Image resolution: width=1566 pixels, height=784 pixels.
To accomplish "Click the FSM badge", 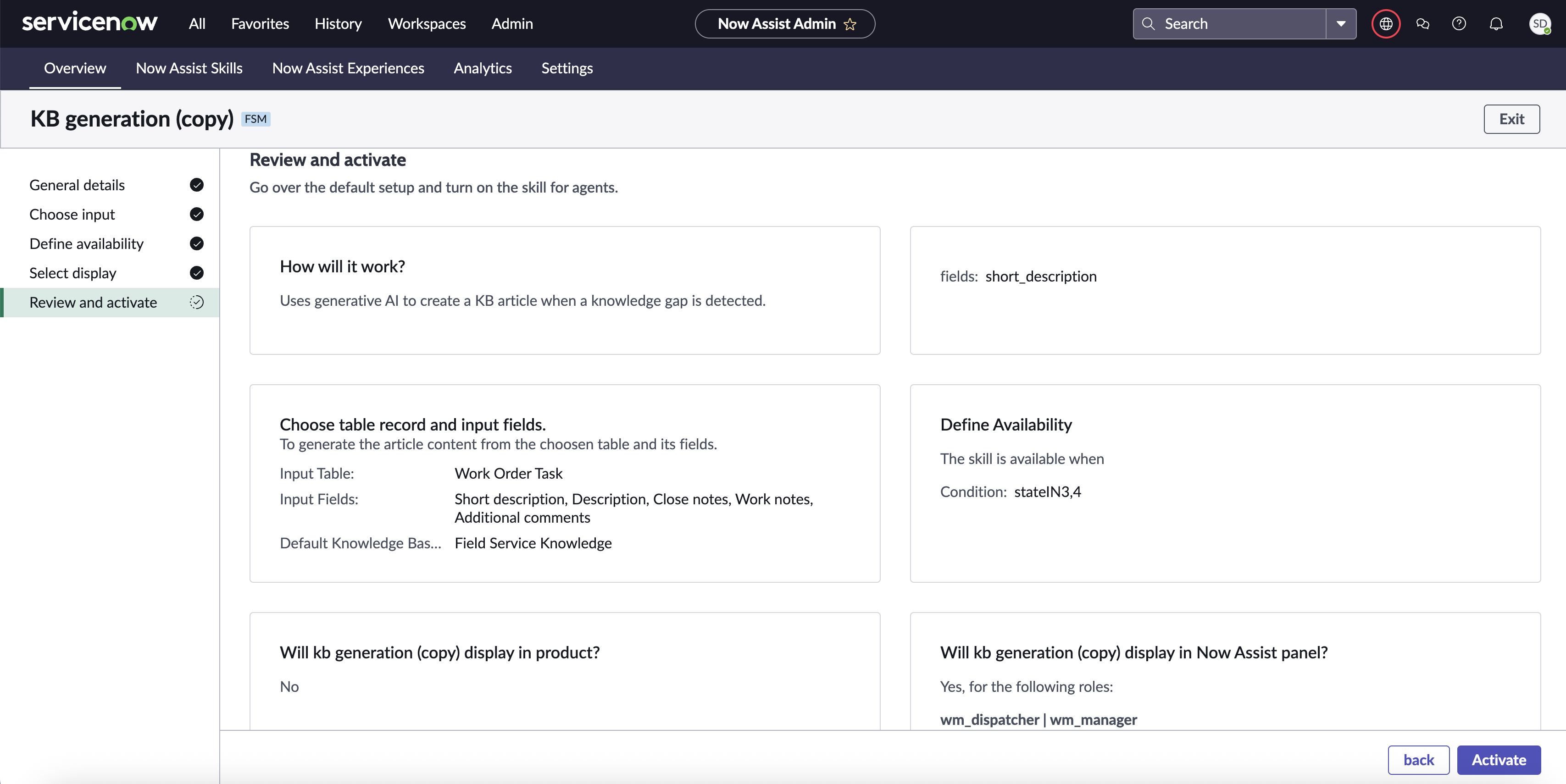I will click(x=255, y=119).
